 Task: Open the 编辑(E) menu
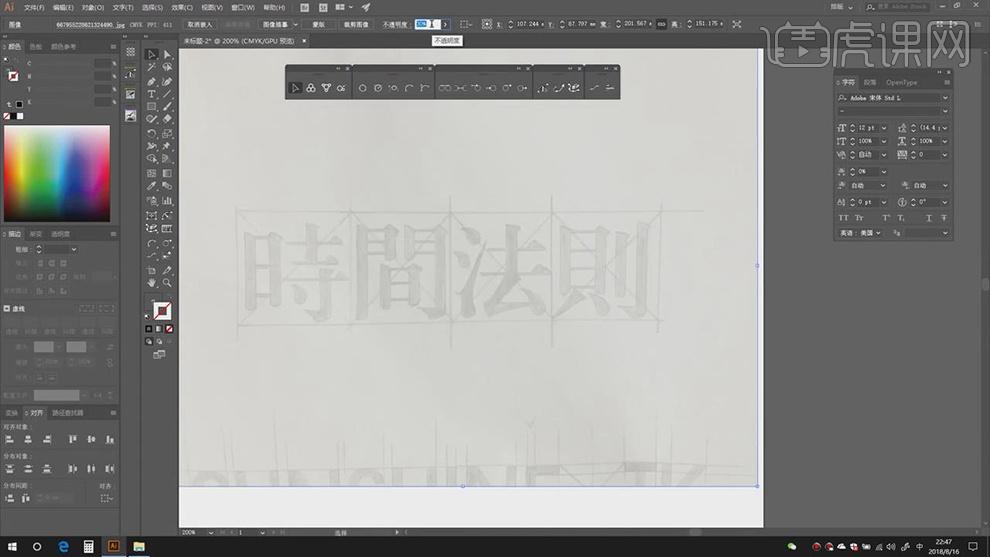point(63,8)
